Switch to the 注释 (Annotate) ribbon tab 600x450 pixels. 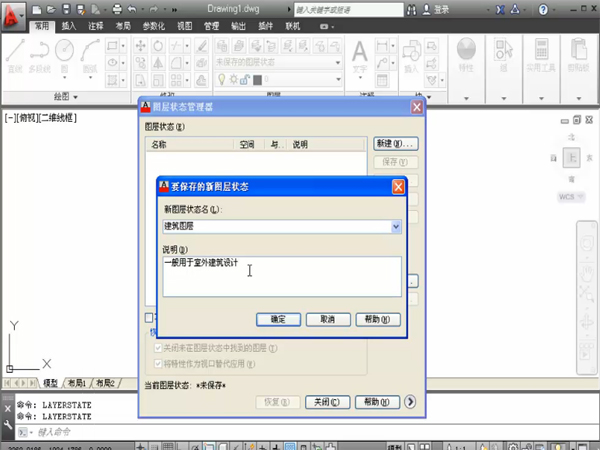(x=96, y=26)
